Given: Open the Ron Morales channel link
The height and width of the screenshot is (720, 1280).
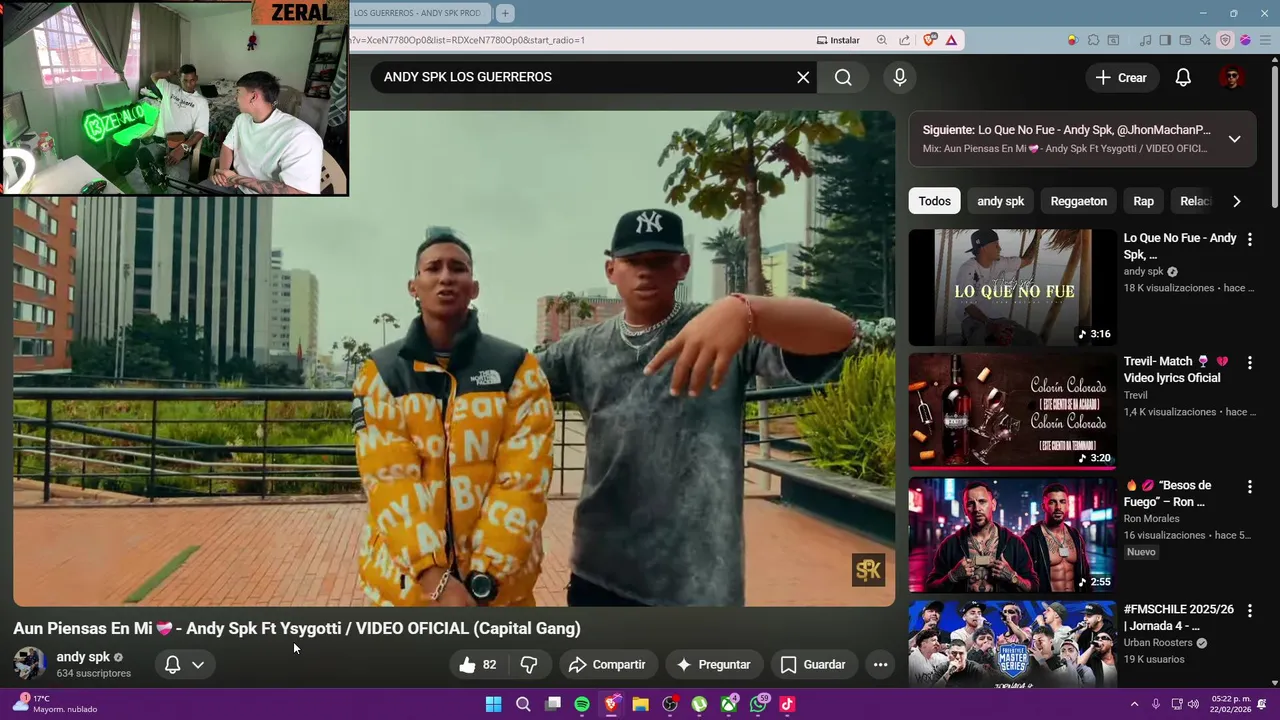Looking at the screenshot, I should pyautogui.click(x=1151, y=518).
